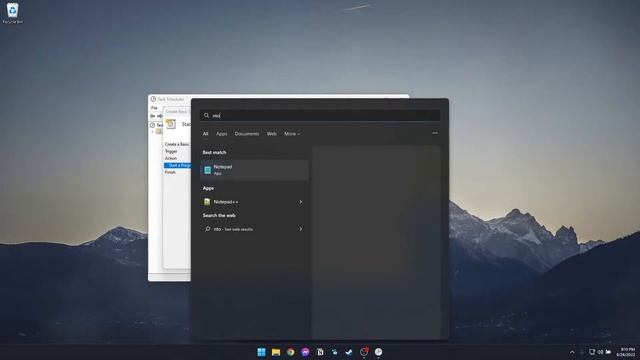640x360 pixels.
Task: Open File Explorer from the taskbar
Action: 276,352
